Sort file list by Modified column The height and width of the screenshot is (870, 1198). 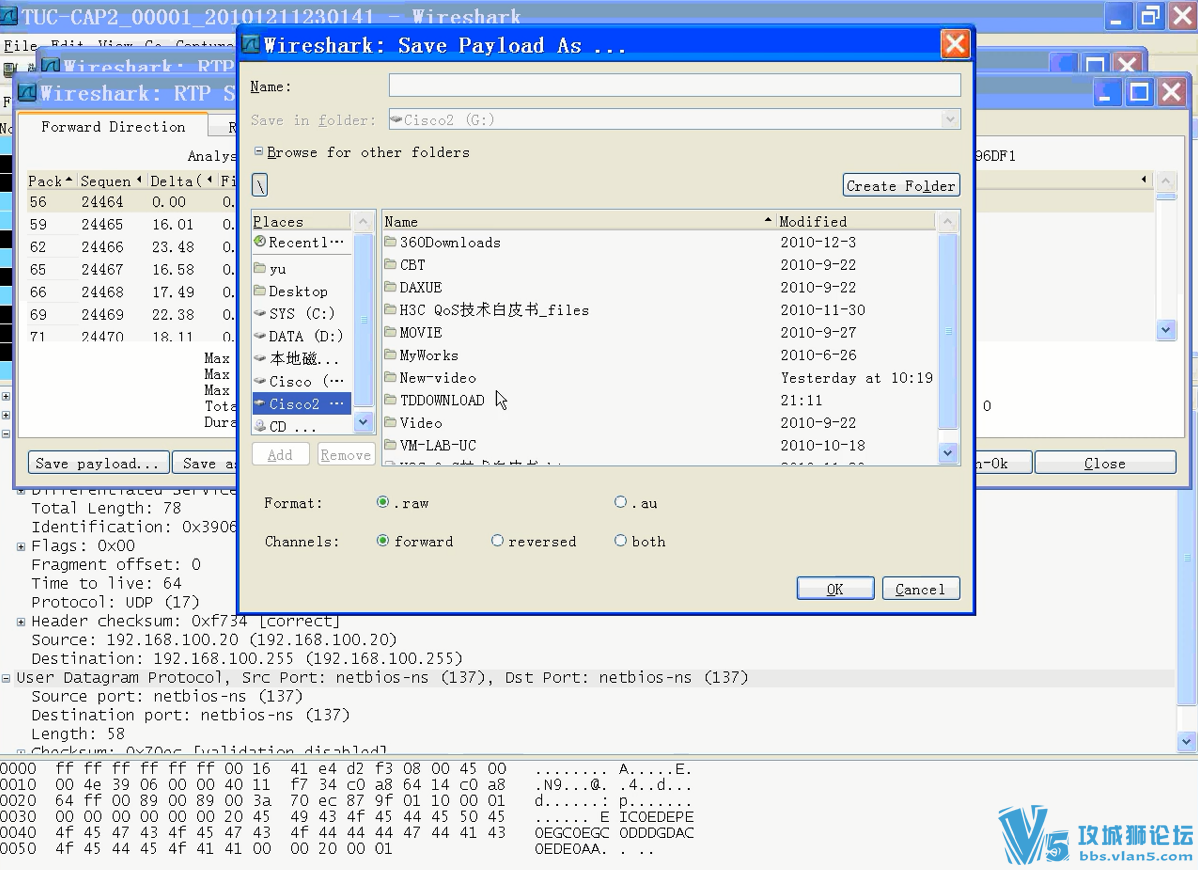coord(812,221)
